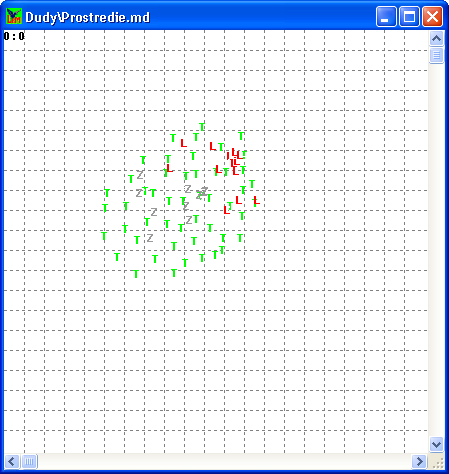Click the vertical scrollbar up arrow

436,39
